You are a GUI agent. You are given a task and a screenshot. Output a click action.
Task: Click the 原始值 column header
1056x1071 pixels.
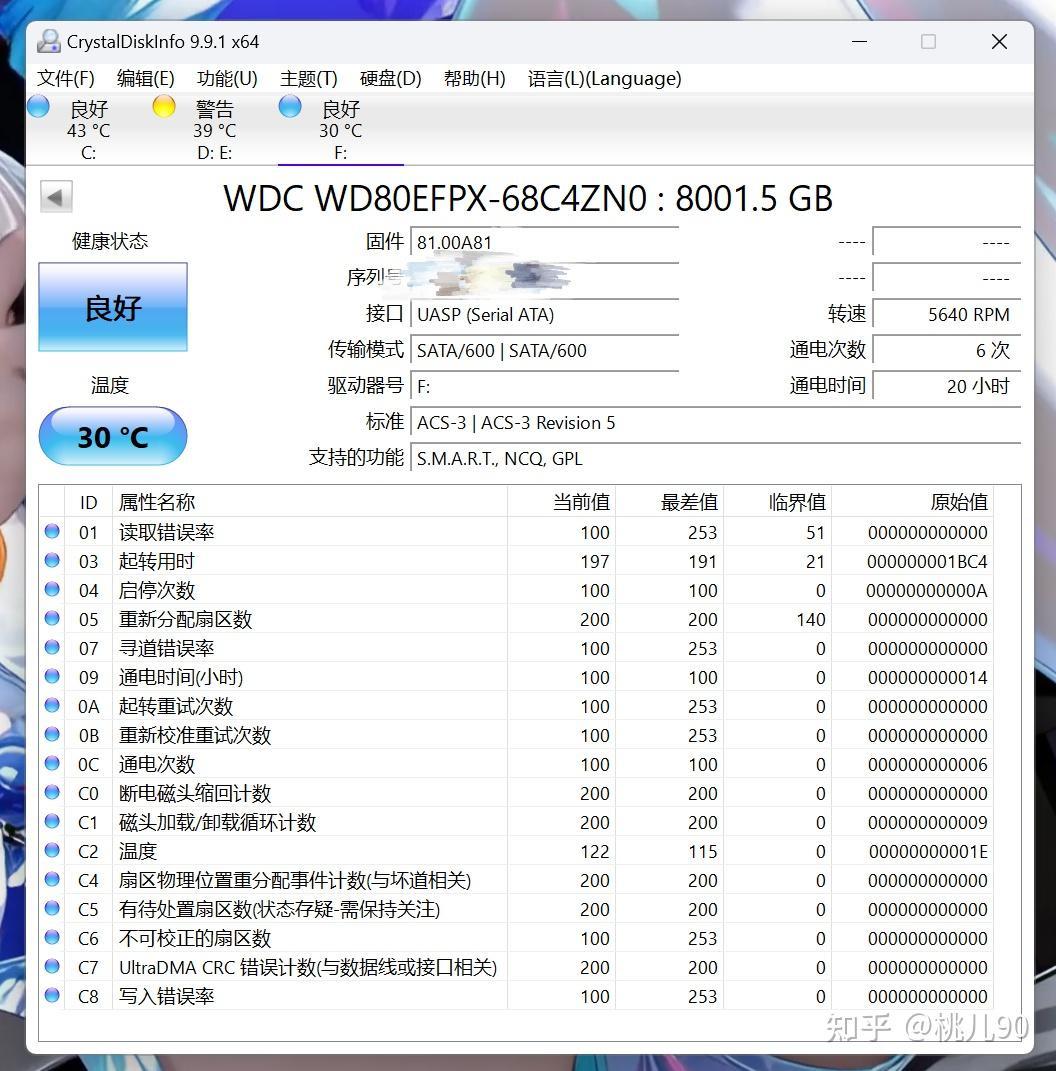pyautogui.click(x=912, y=502)
